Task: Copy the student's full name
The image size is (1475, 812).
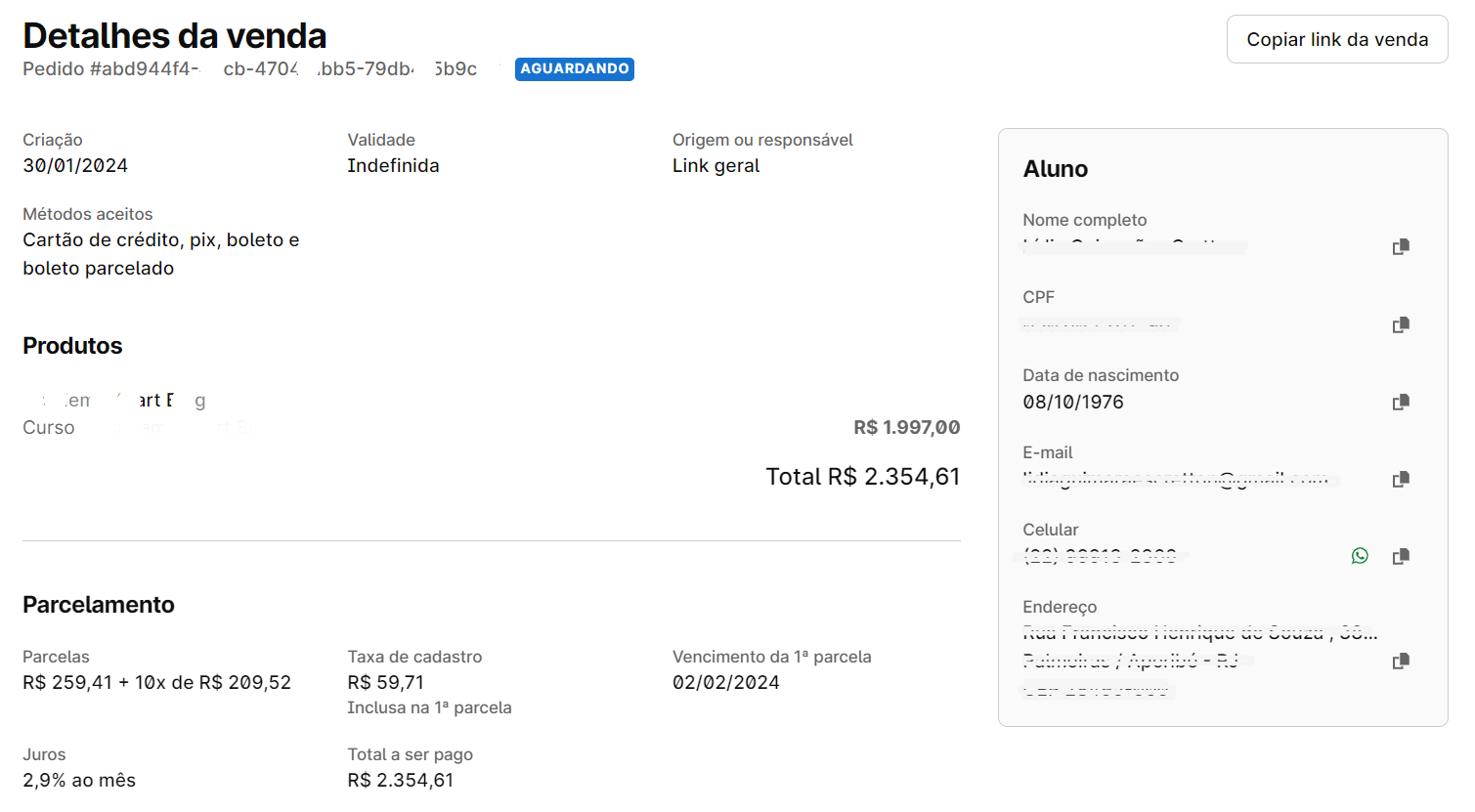Action: point(1401,247)
